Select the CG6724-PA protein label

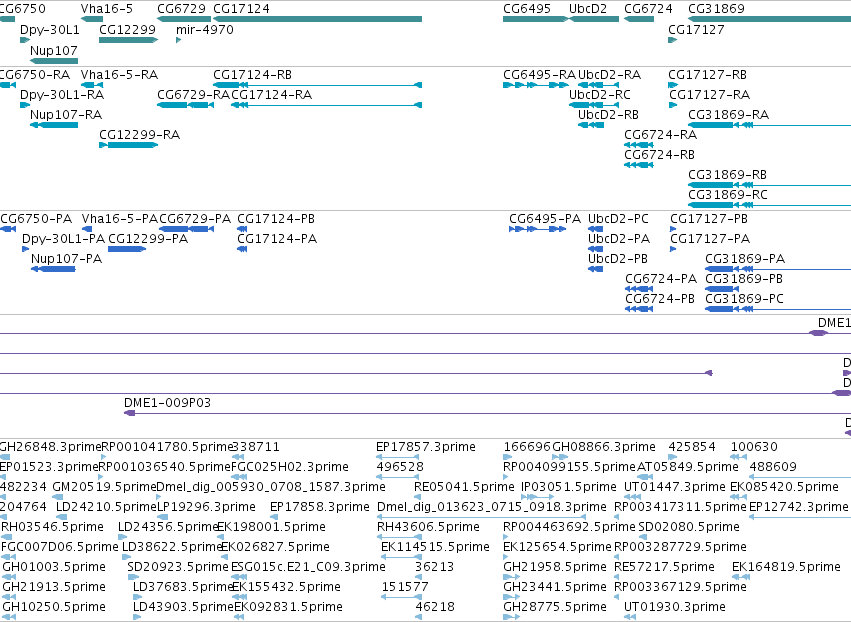click(x=661, y=279)
